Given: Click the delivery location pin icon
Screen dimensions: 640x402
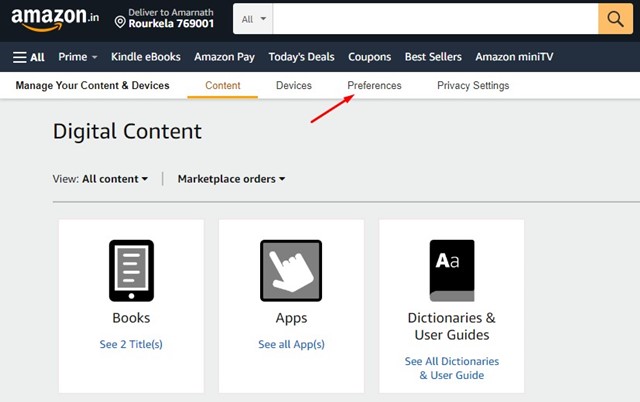Looking at the screenshot, I should 120,21.
